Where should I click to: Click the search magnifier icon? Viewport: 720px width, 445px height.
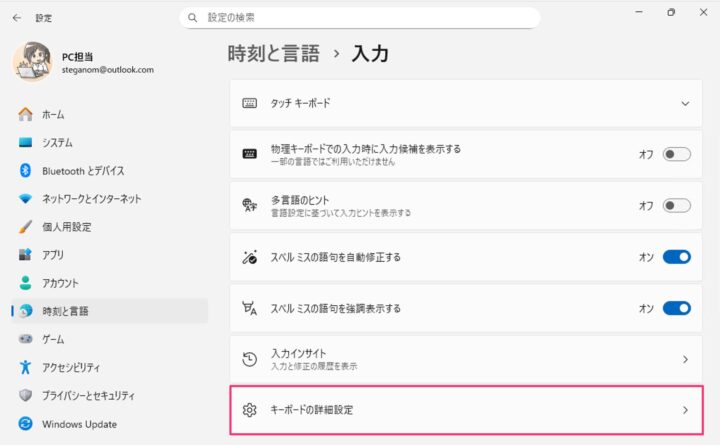(192, 18)
